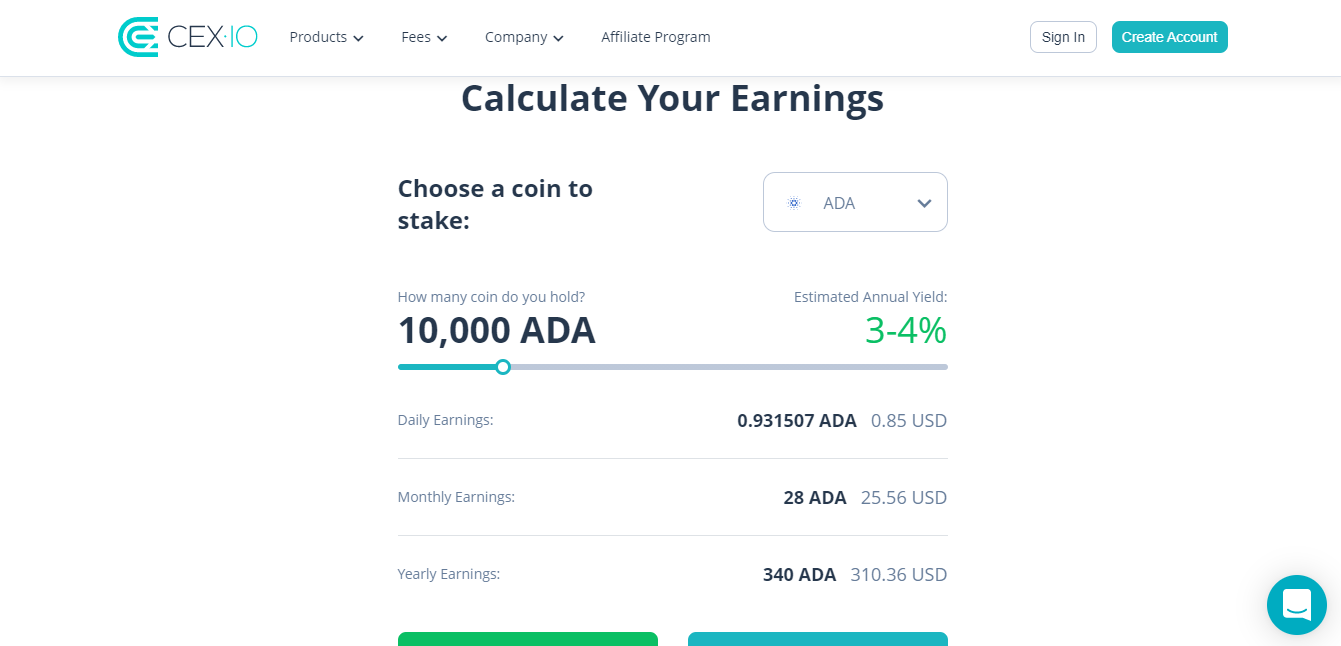Open the chat support widget

[x=1296, y=604]
